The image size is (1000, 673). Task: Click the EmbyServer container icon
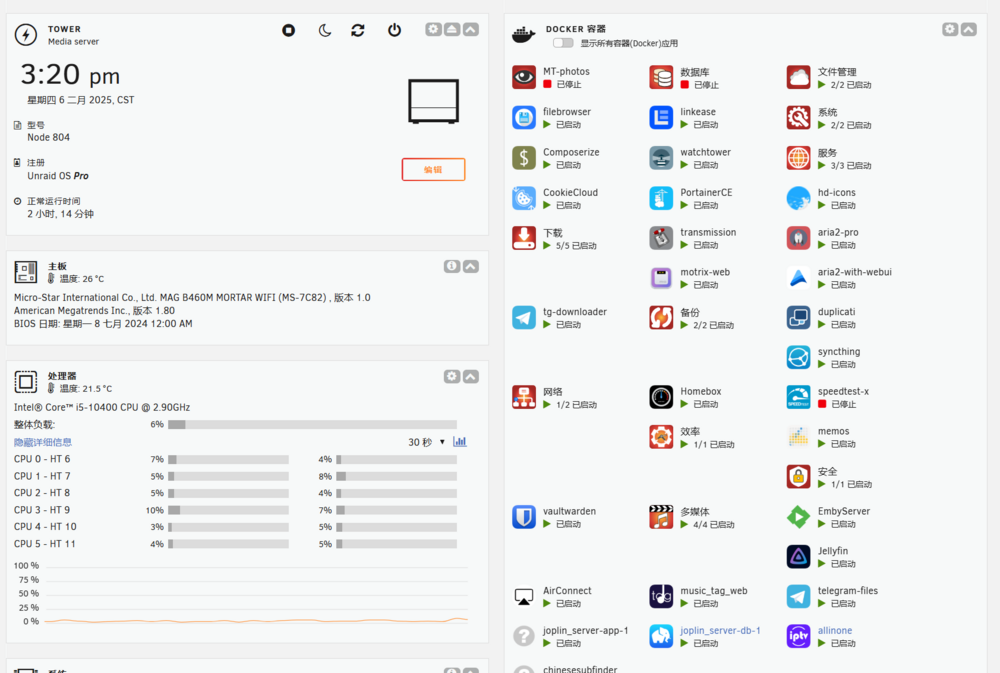tap(798, 517)
